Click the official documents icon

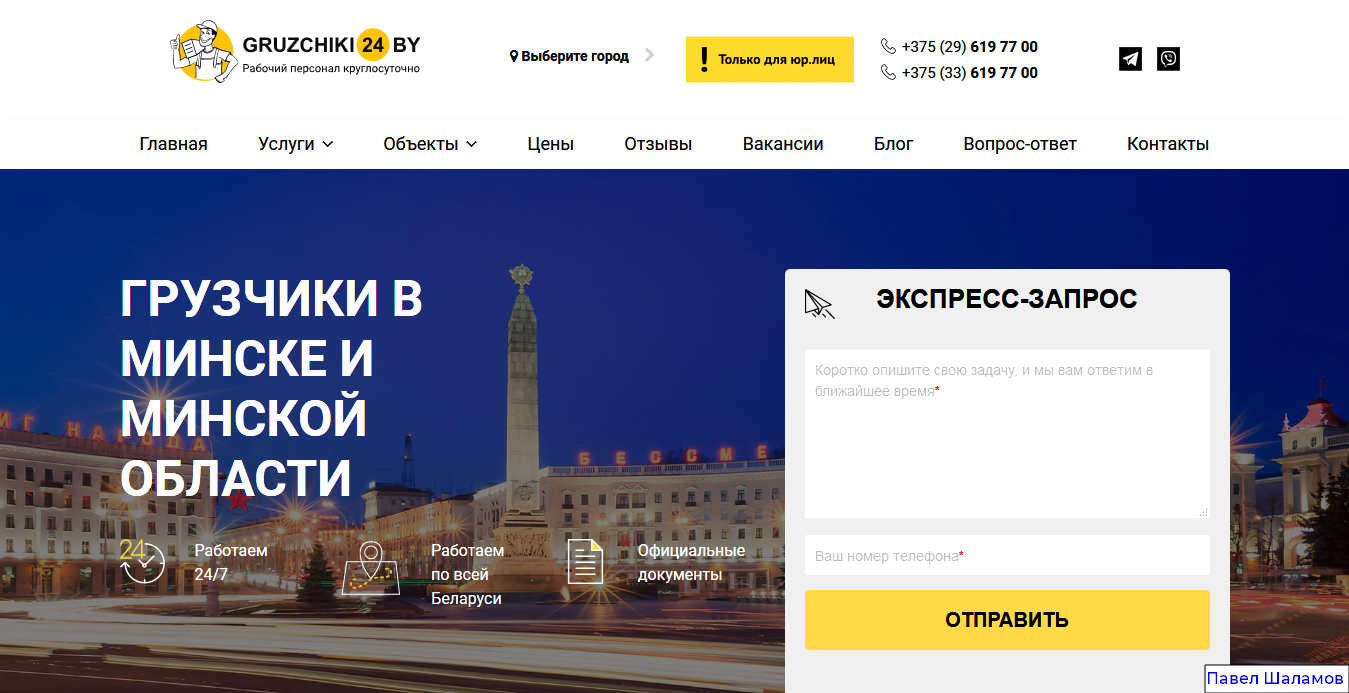click(x=585, y=561)
